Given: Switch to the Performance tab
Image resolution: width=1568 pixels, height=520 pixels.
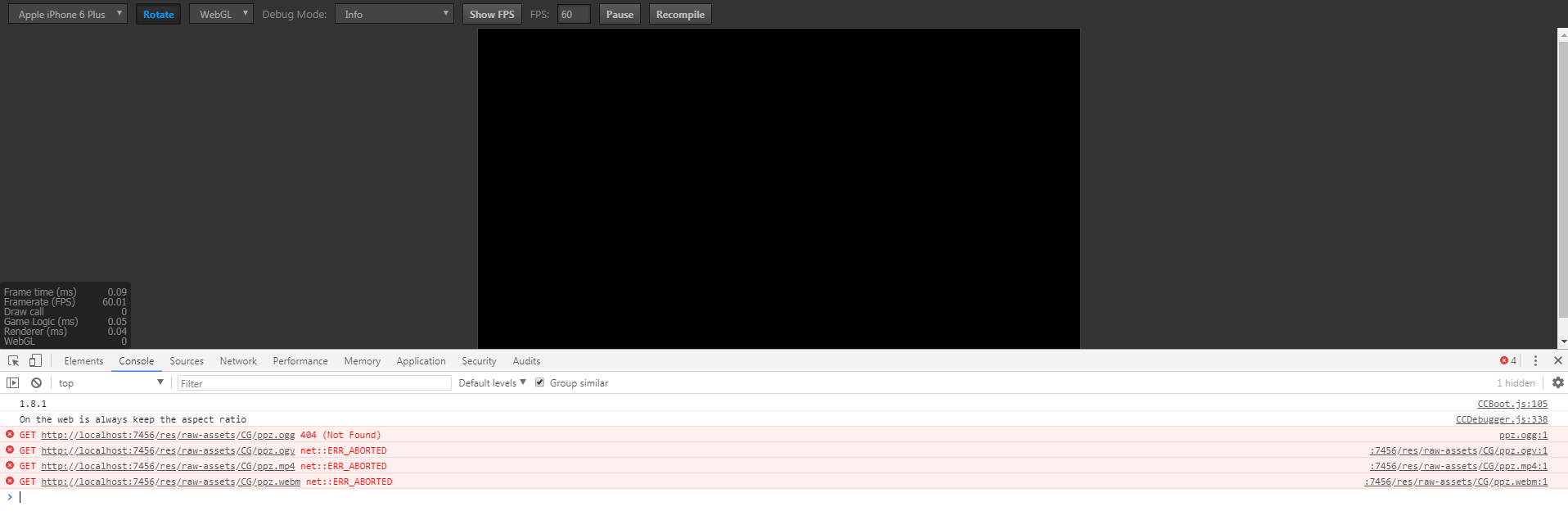Looking at the screenshot, I should tap(300, 360).
